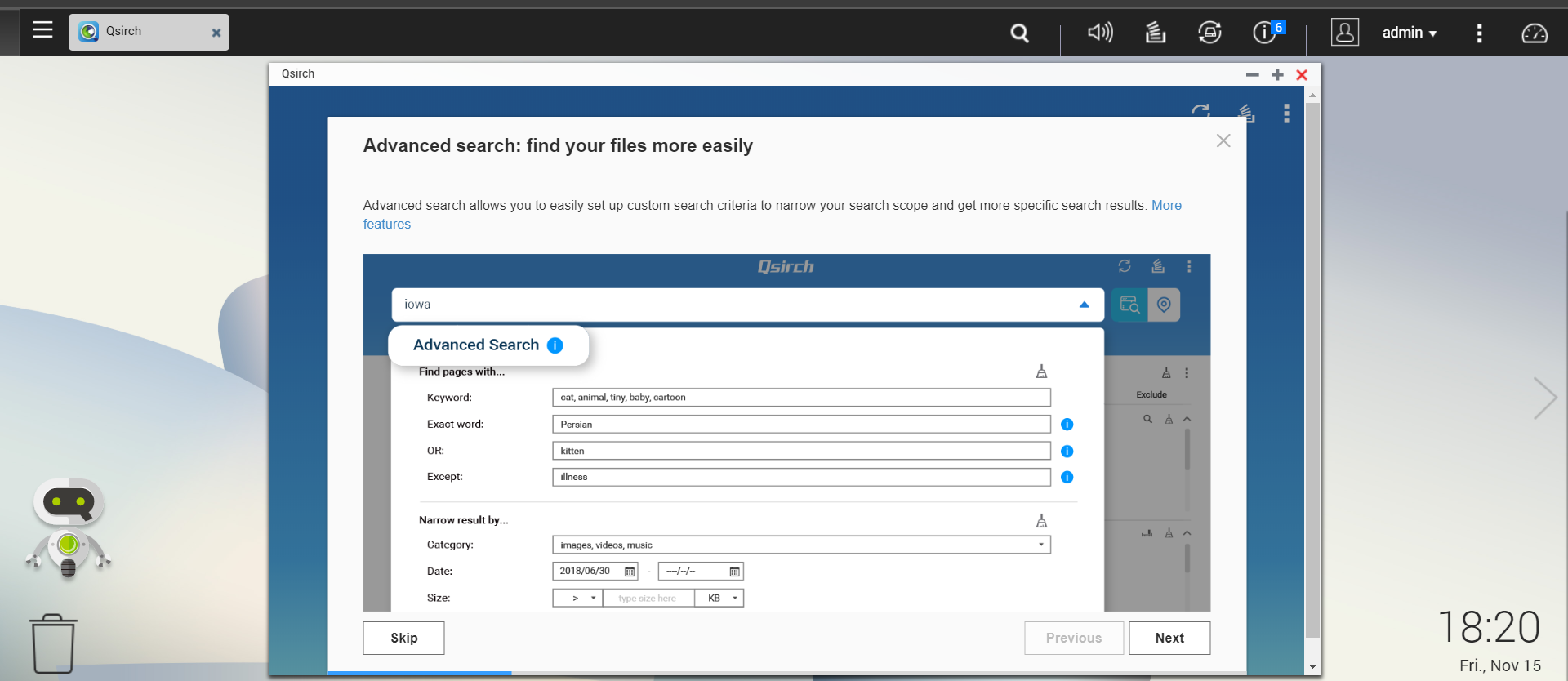Open the More features link
Screen dimensions: 1568x681
773,215
